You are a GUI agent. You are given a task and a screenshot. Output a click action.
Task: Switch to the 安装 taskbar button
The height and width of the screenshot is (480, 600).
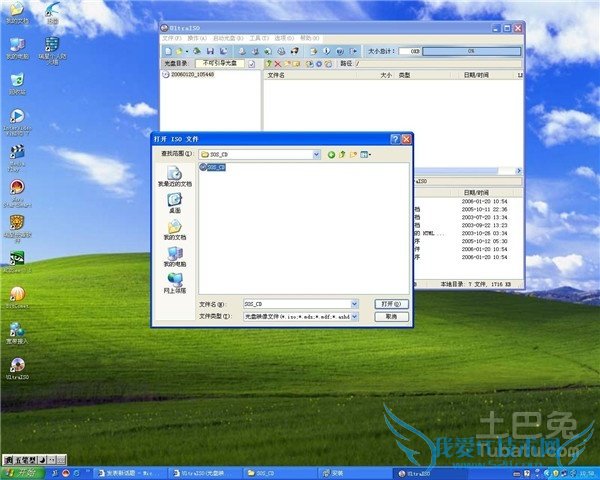(355, 473)
